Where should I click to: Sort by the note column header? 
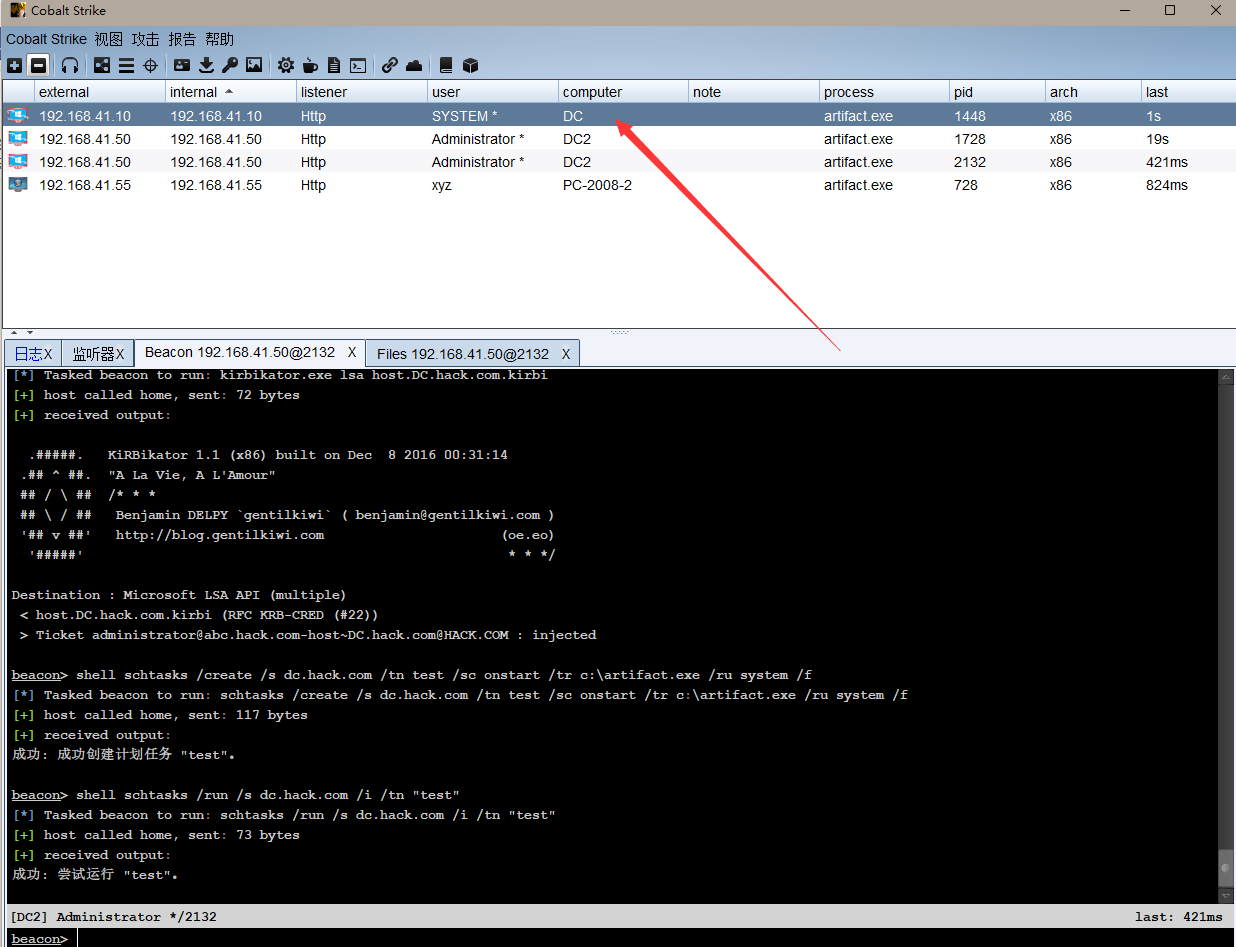(754, 92)
